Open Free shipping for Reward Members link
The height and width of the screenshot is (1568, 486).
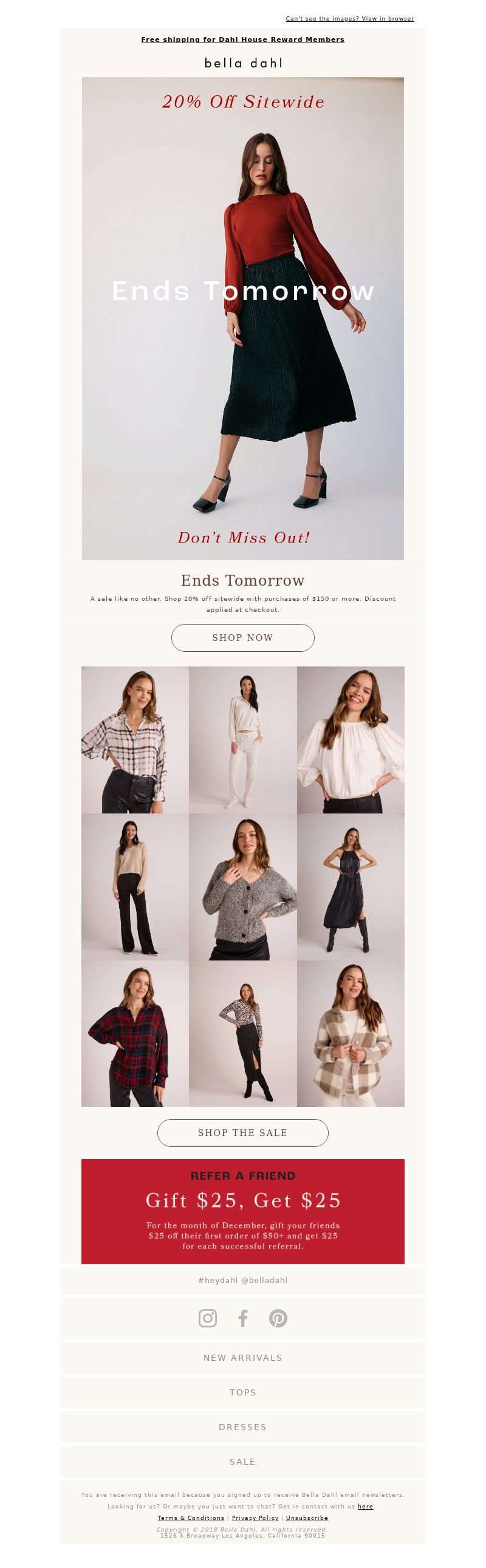click(243, 39)
